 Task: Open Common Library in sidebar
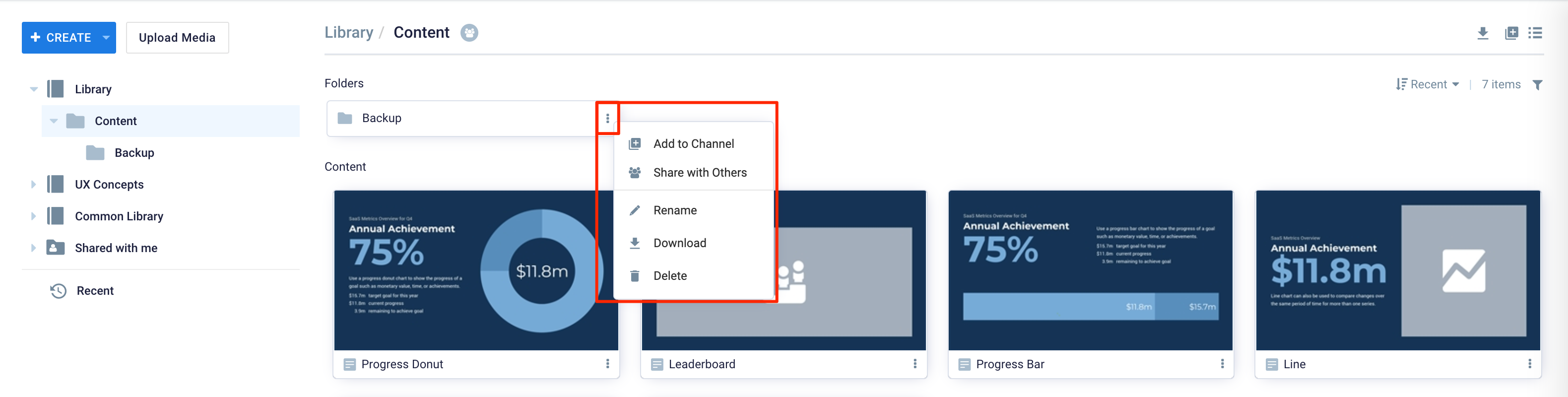pyautogui.click(x=119, y=216)
